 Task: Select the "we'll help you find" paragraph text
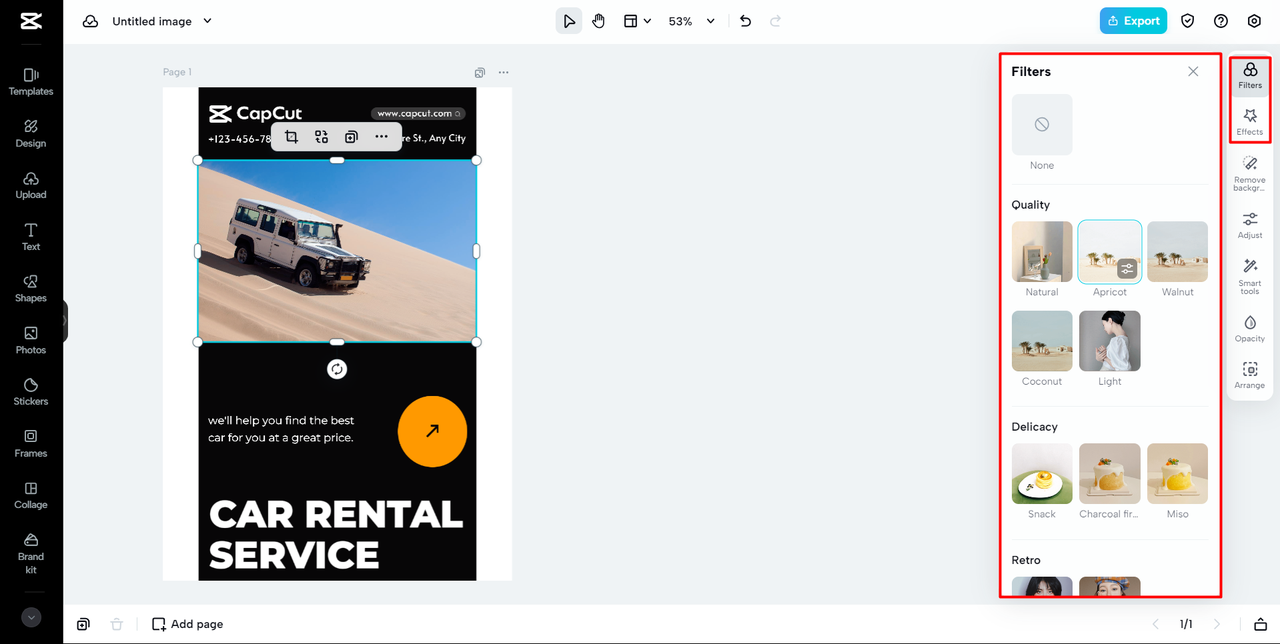281,429
